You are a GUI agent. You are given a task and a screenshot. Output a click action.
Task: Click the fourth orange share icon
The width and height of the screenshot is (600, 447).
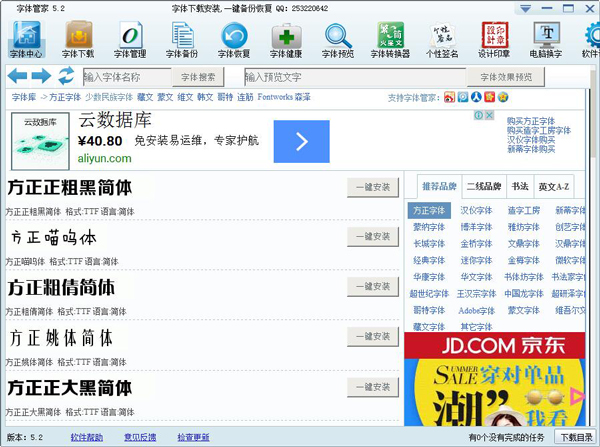coord(489,97)
